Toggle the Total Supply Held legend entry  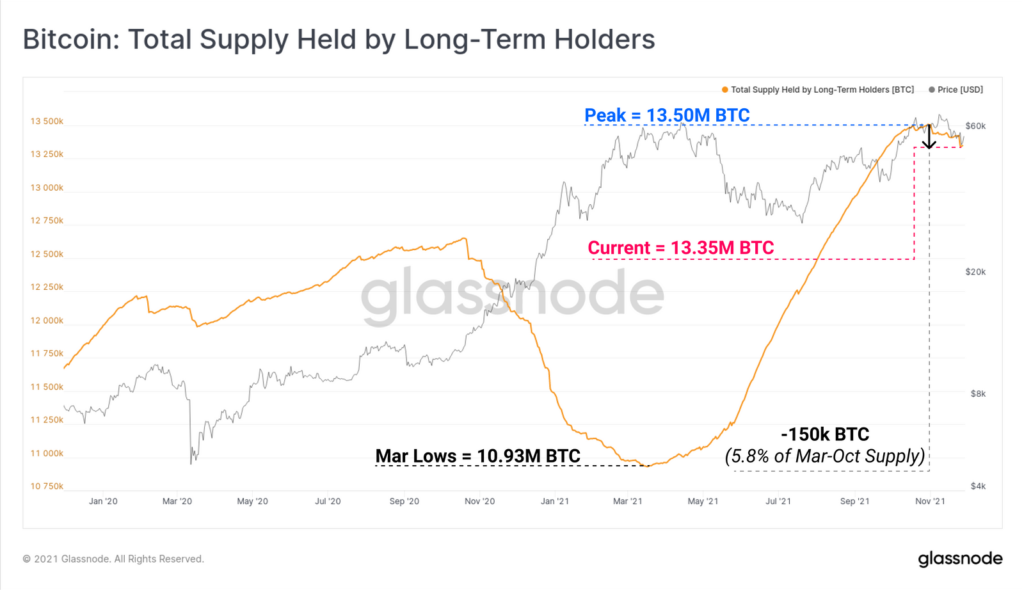click(x=825, y=89)
